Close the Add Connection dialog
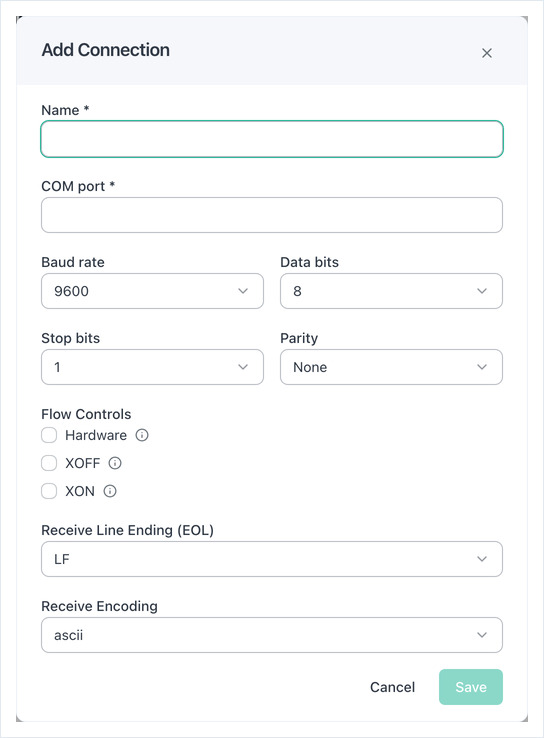544x738 pixels. point(487,53)
